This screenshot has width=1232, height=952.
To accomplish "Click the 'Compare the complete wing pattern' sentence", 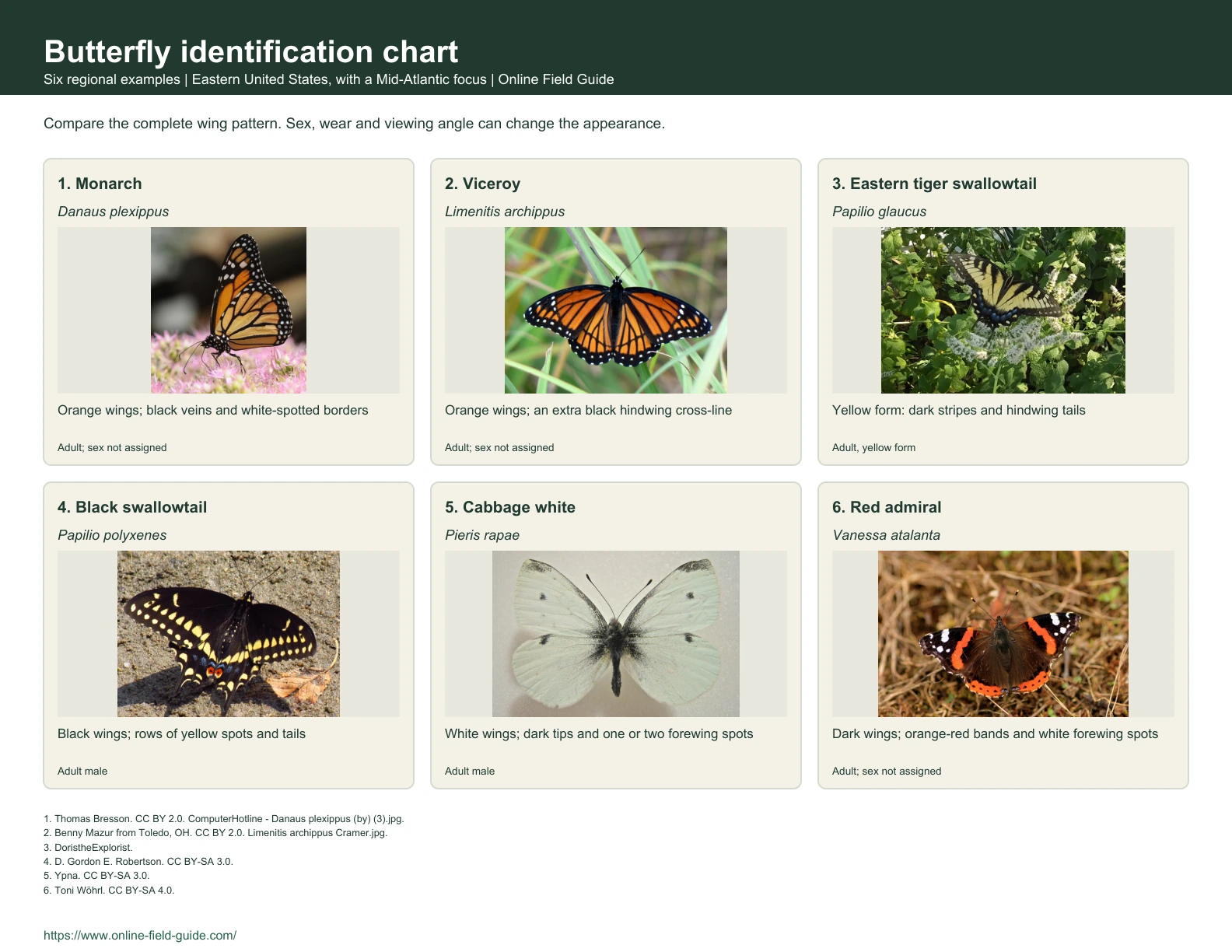I will coord(354,124).
